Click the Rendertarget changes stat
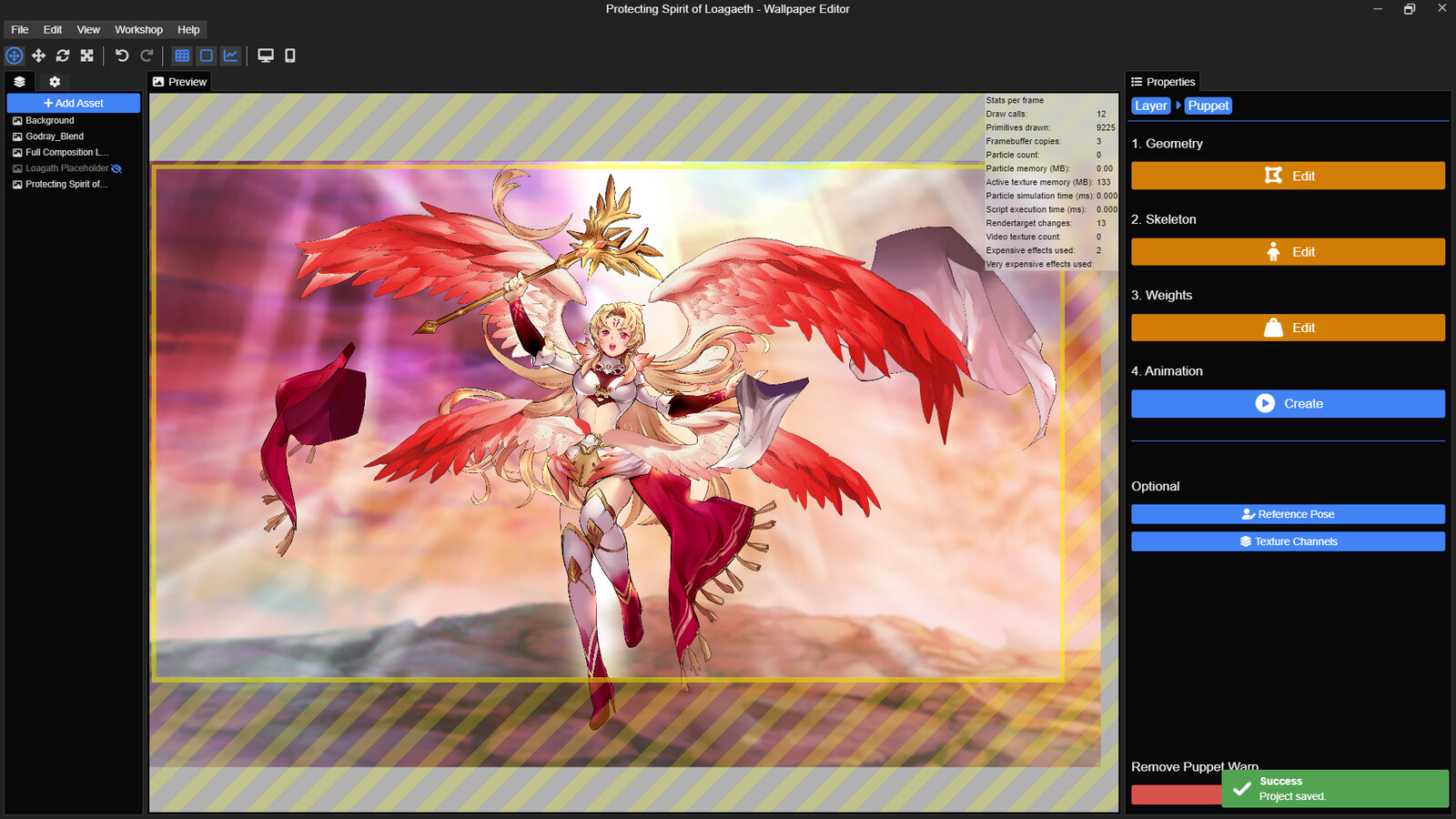Screen dimensions: 1456x819 pos(1050,223)
